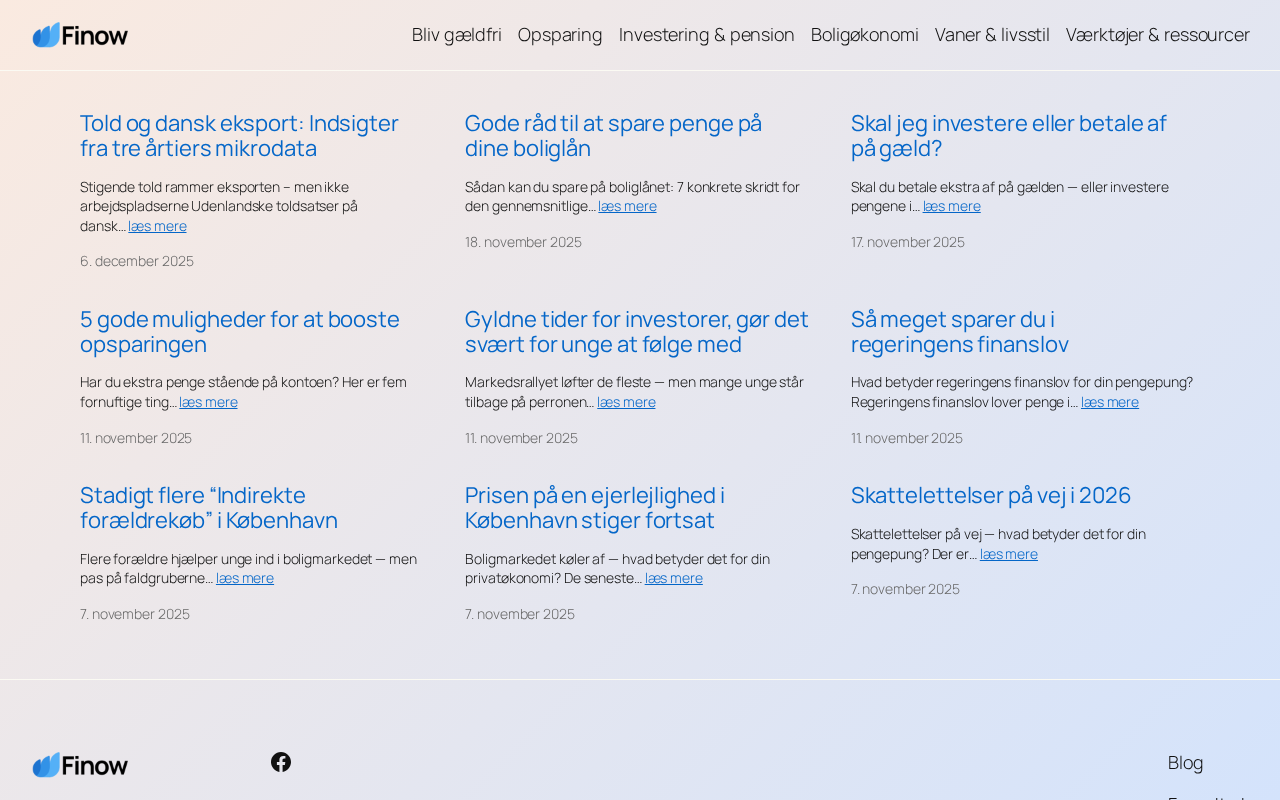Open 'Skattelettelser på vej i 2026' article

tap(990, 496)
